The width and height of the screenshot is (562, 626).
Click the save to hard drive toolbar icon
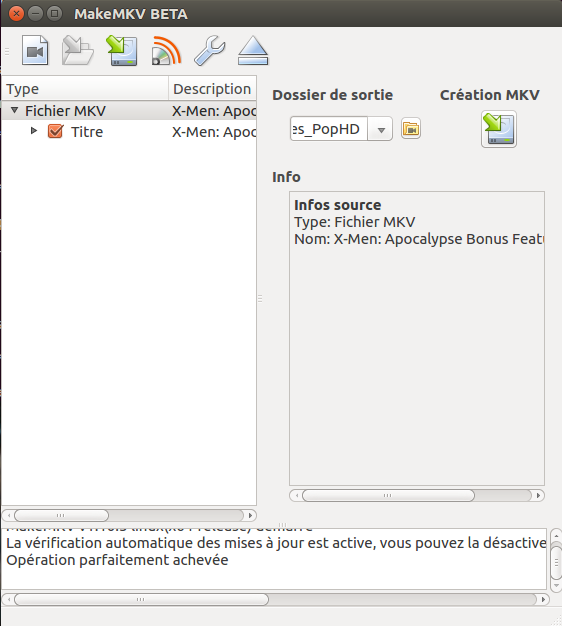[x=122, y=50]
